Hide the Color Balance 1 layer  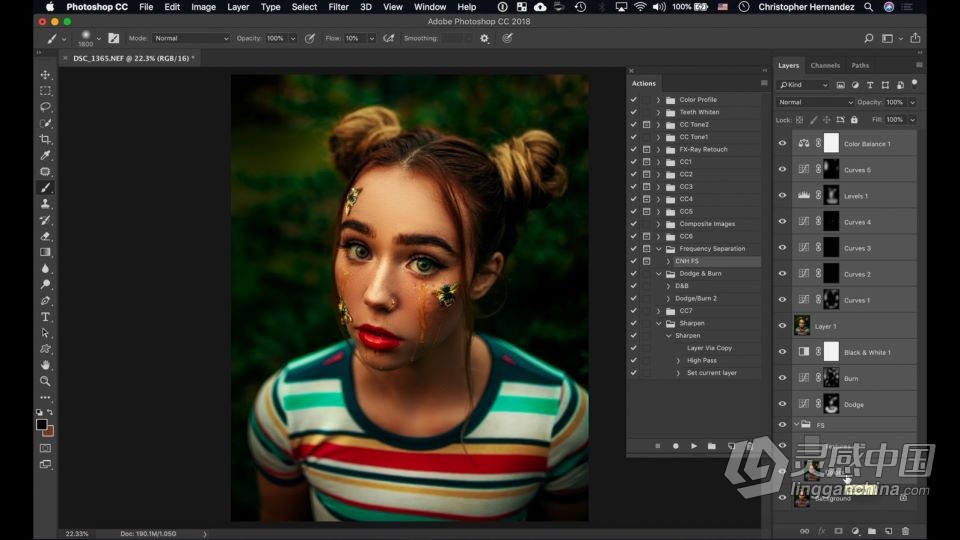tap(782, 143)
